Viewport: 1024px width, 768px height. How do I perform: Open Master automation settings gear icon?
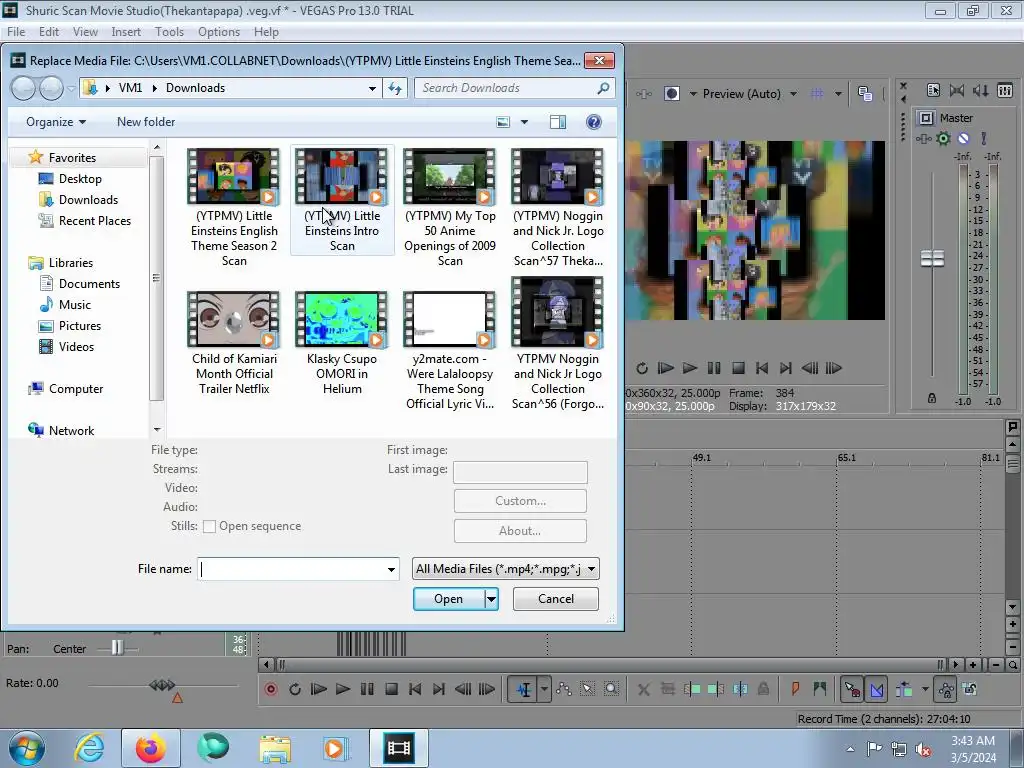click(943, 138)
